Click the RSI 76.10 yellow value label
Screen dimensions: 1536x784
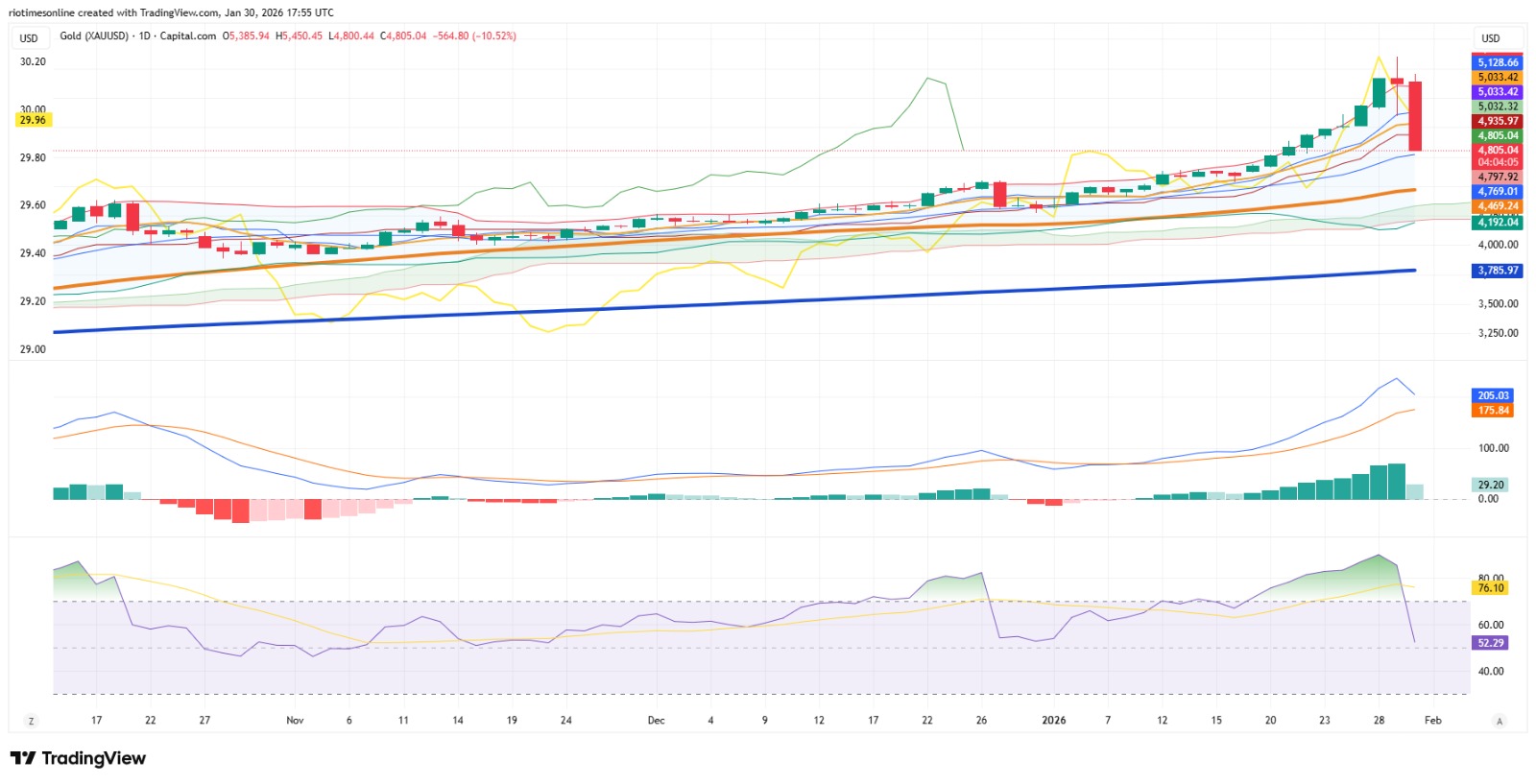click(1491, 588)
